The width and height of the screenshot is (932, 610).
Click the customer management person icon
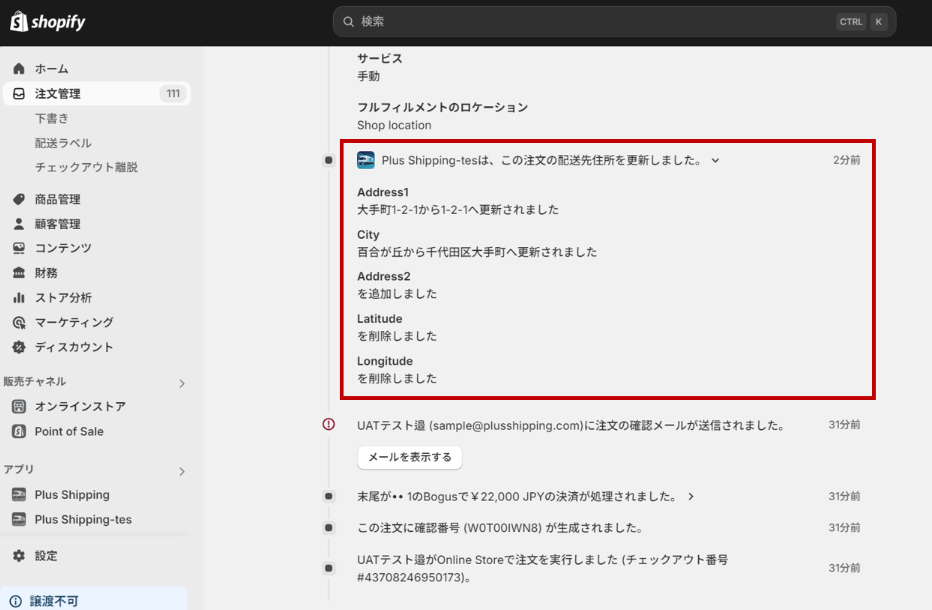click(x=18, y=224)
